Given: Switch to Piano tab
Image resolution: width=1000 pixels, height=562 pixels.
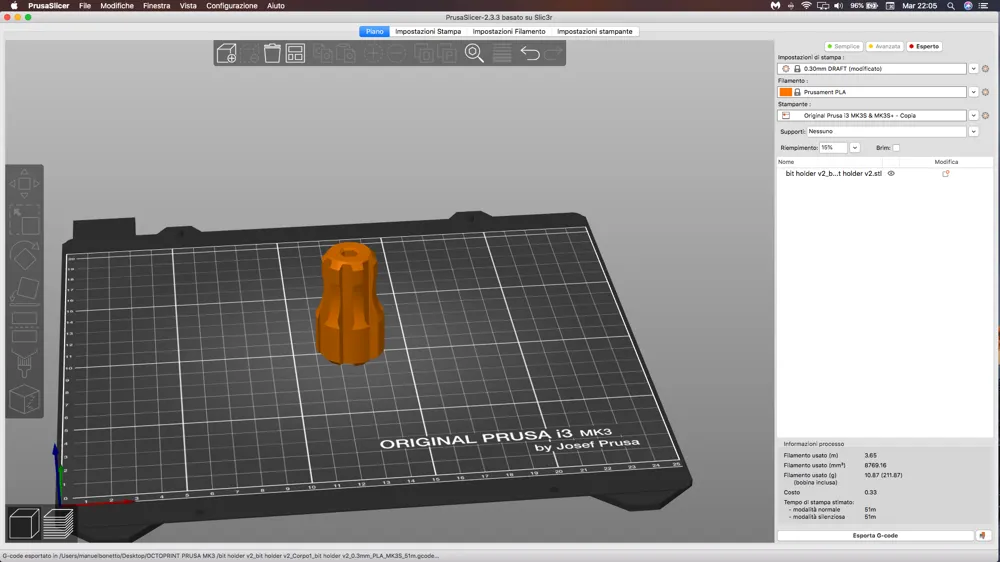Looking at the screenshot, I should point(374,31).
